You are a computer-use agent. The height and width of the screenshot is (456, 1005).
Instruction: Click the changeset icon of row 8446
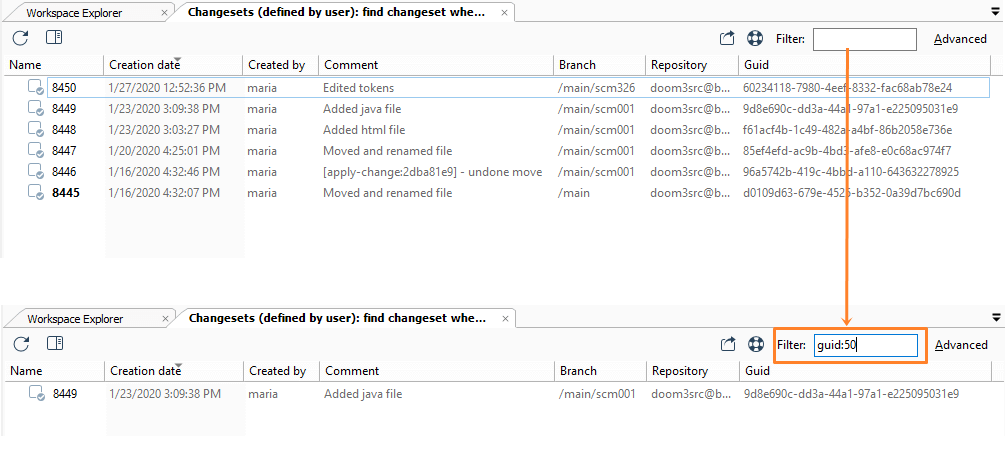[x=36, y=171]
